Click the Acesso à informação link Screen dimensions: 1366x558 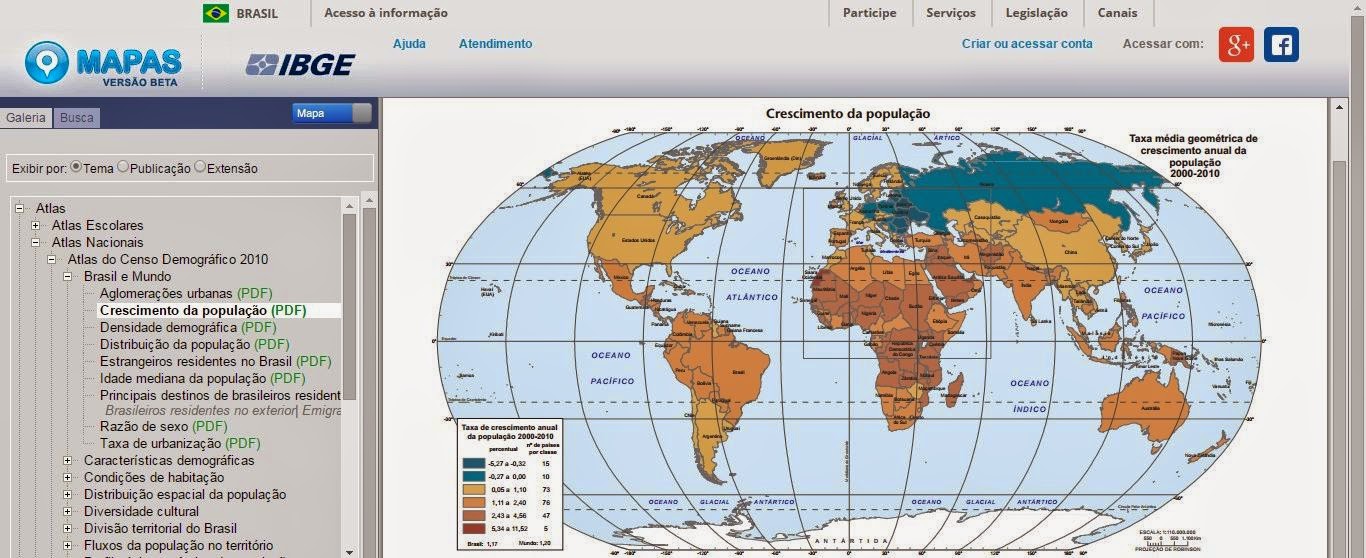point(386,13)
